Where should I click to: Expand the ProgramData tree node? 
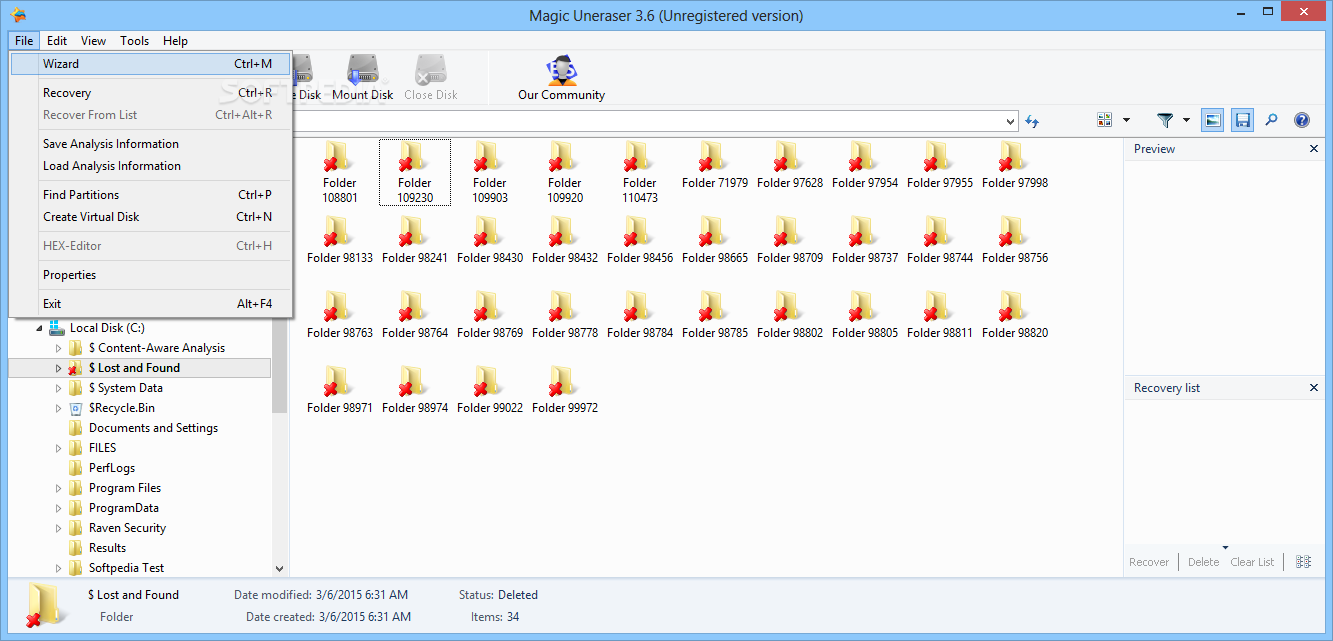pos(58,508)
